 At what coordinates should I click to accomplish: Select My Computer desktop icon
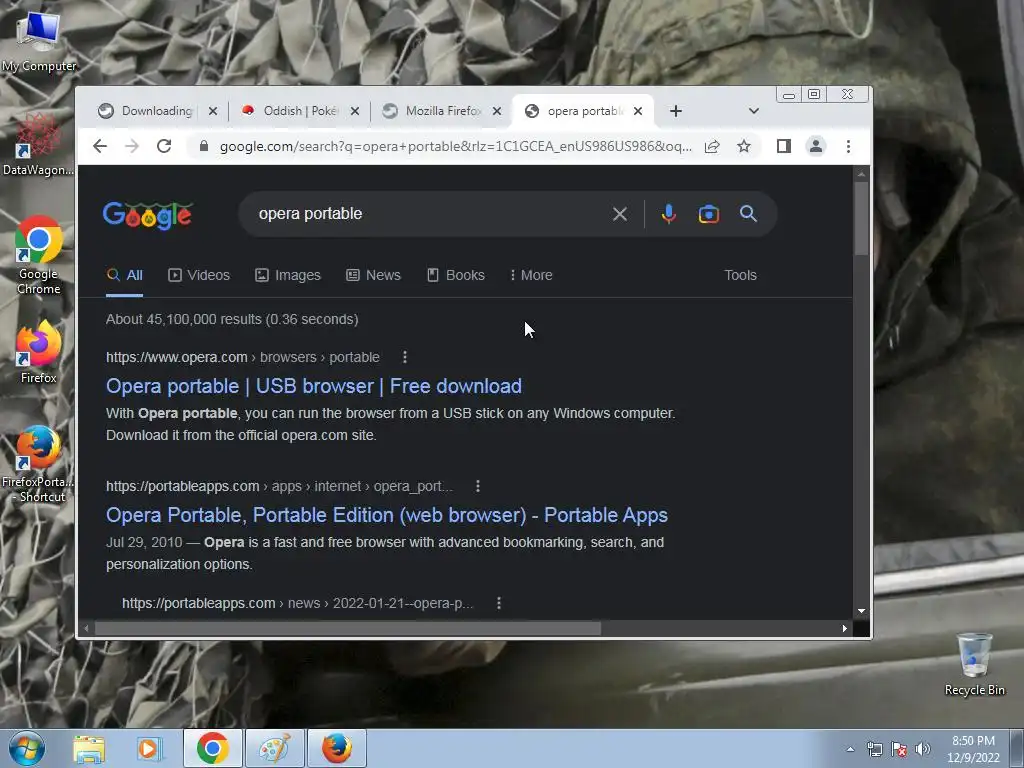(39, 40)
